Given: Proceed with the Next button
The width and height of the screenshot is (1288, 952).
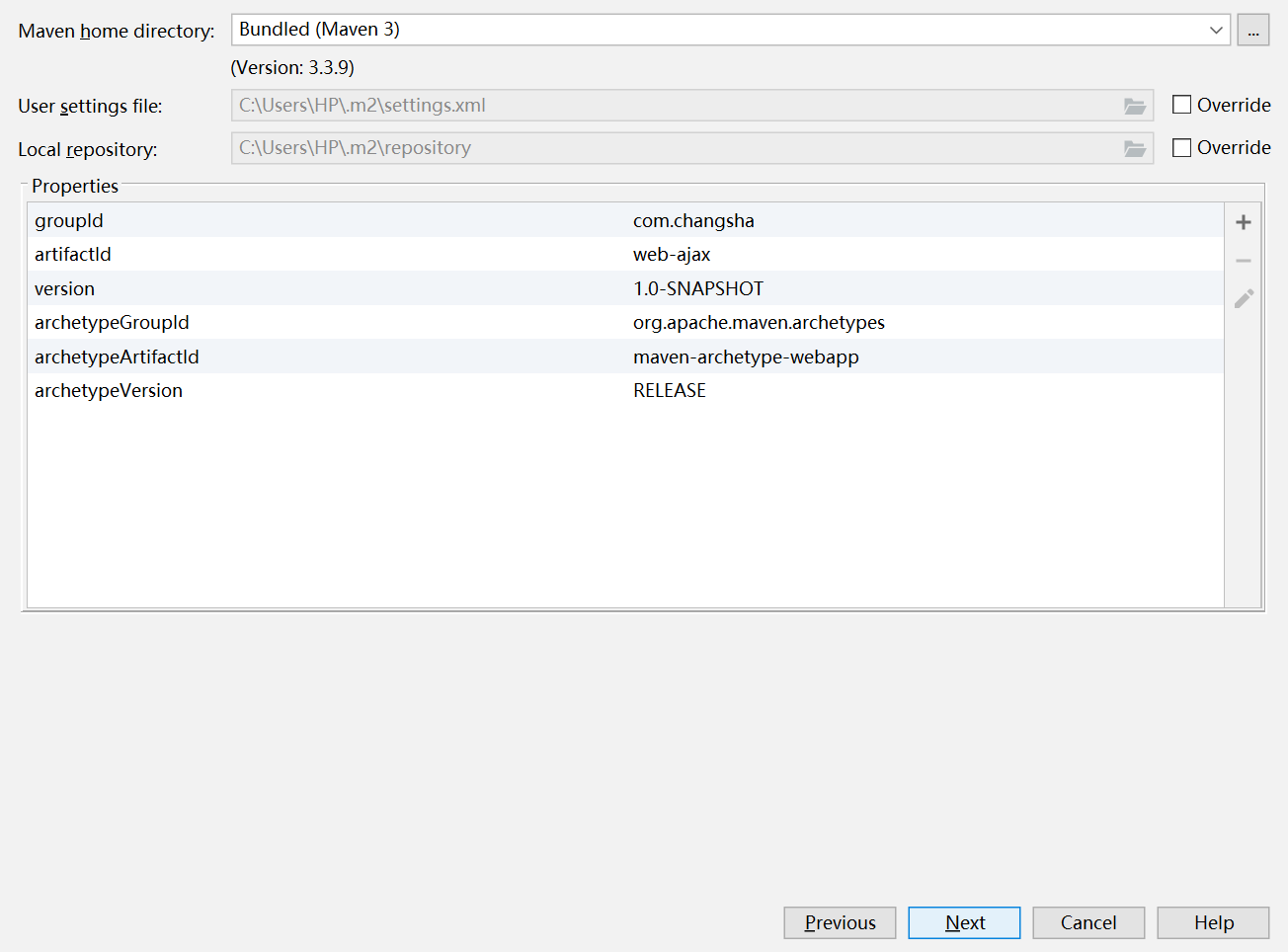Looking at the screenshot, I should pyautogui.click(x=964, y=922).
